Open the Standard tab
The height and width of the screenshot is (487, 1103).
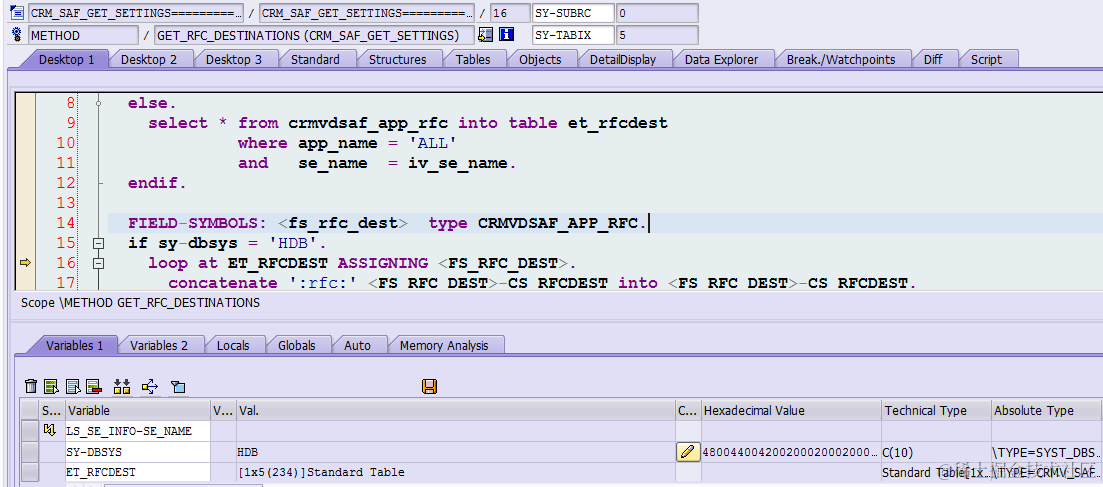(x=315, y=59)
